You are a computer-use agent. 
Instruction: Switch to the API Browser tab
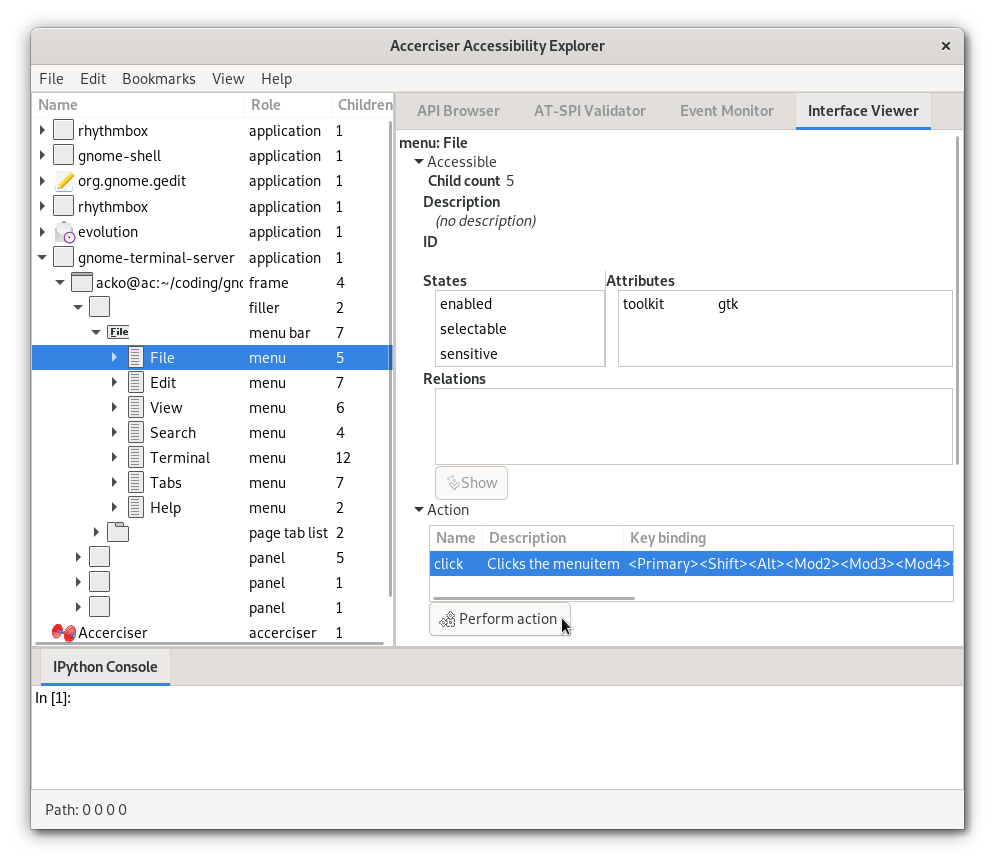458,111
